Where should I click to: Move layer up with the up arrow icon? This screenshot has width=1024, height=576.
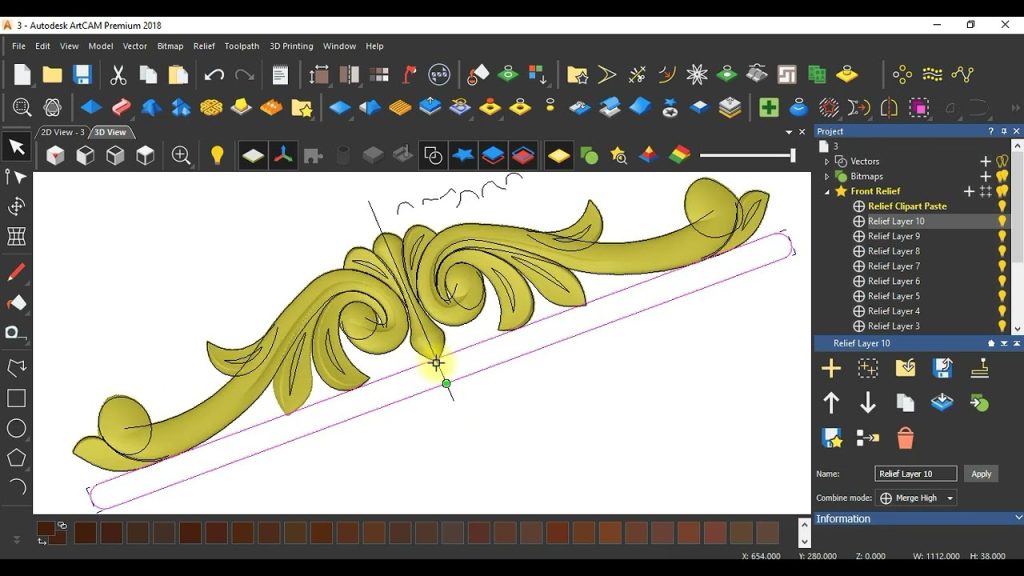pos(831,402)
